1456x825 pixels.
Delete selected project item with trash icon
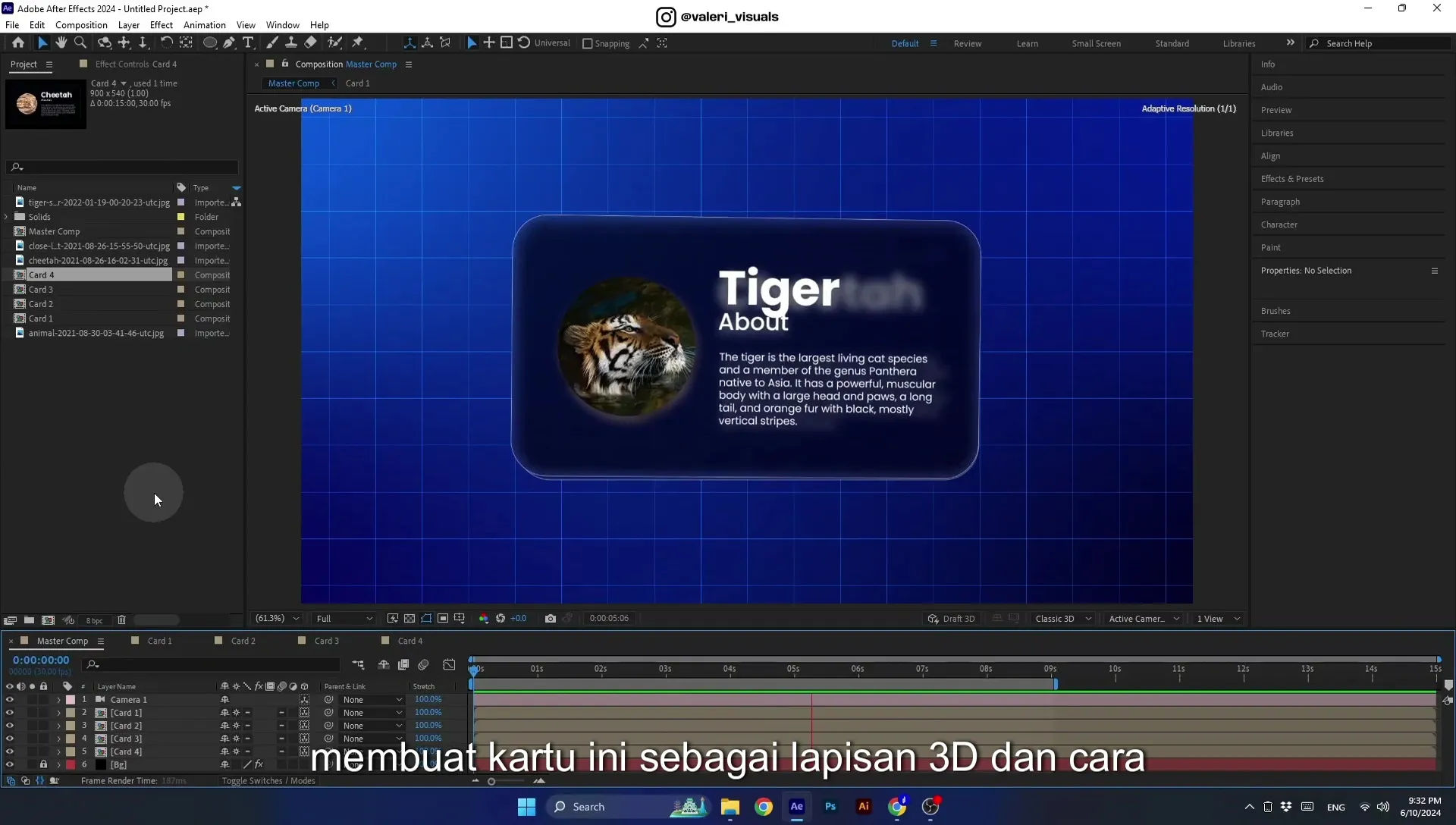point(121,620)
